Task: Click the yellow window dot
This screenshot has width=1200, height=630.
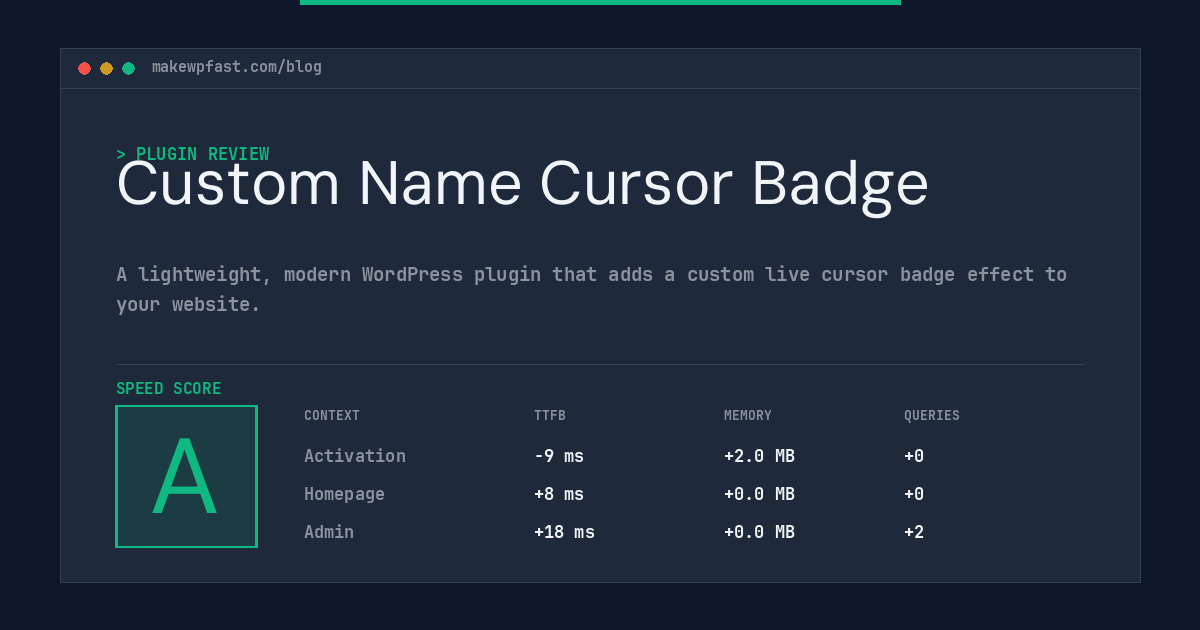Action: [x=106, y=68]
